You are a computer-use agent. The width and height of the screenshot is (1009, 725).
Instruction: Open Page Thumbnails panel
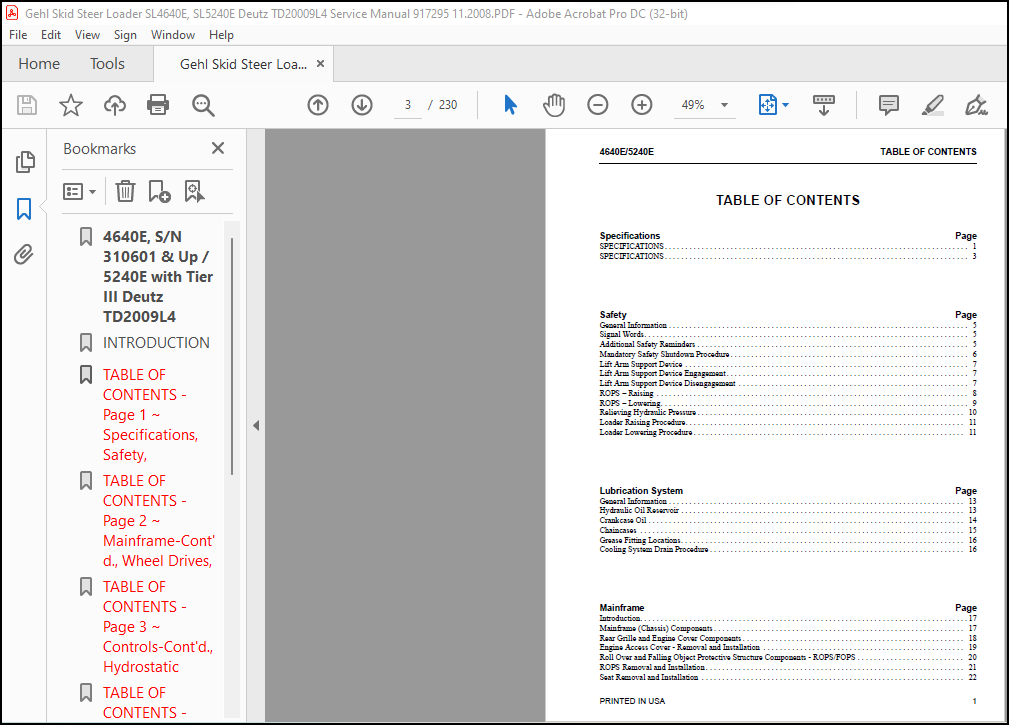(24, 162)
